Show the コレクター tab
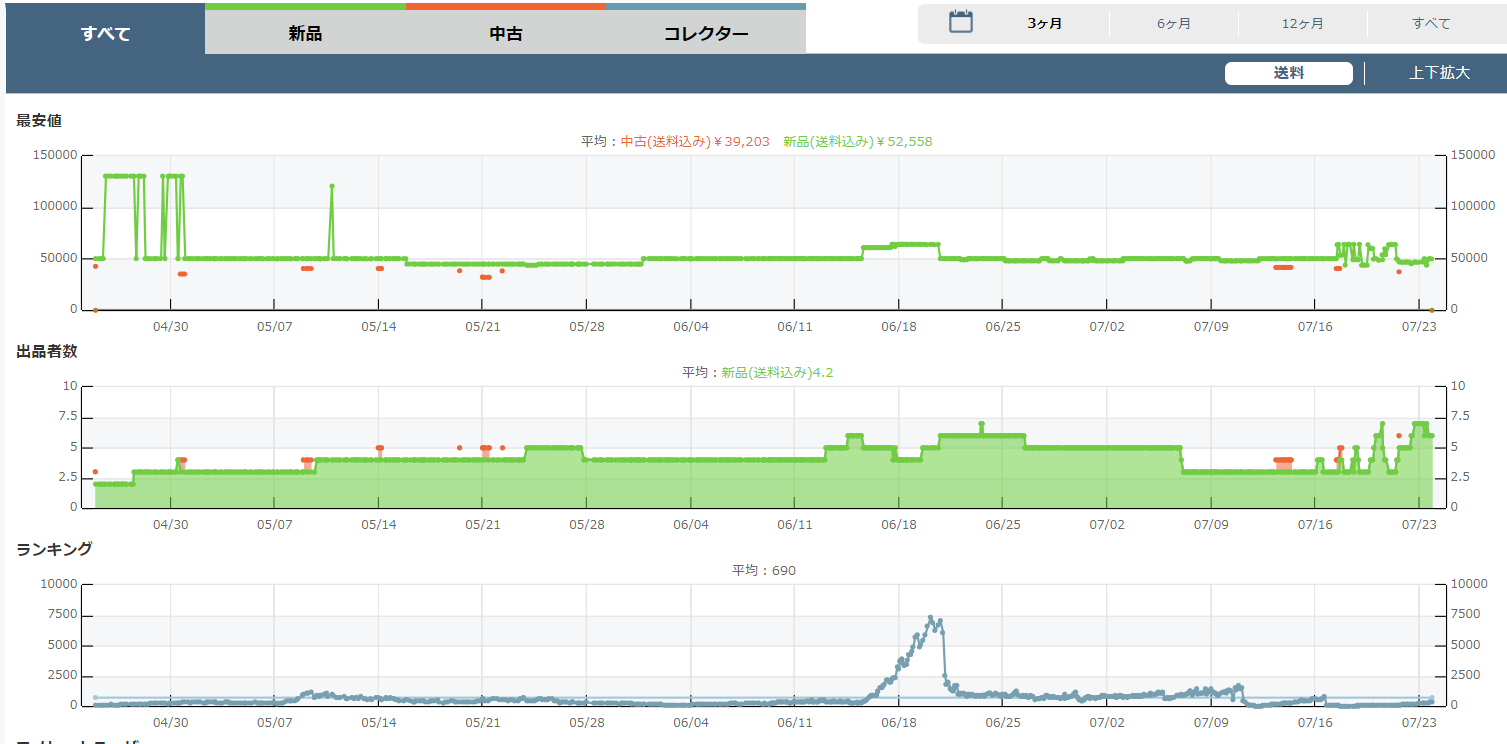The width and height of the screenshot is (1507, 744). coord(705,33)
